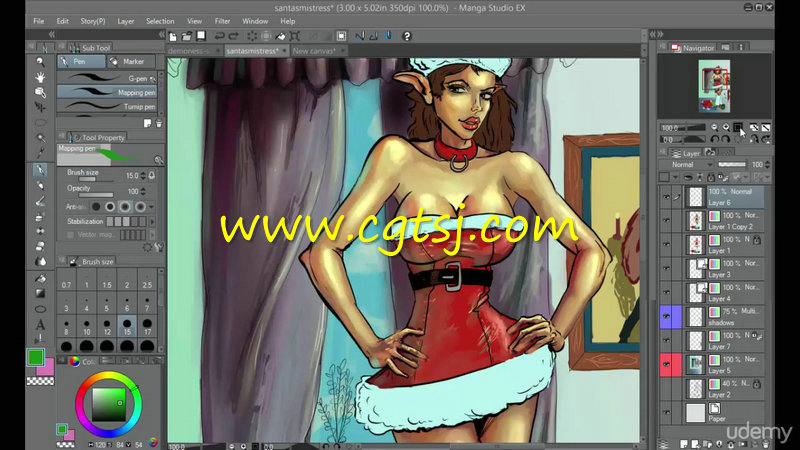Viewport: 800px width, 450px height.
Task: Adjust brush size stepper arrows
Action: (143, 176)
